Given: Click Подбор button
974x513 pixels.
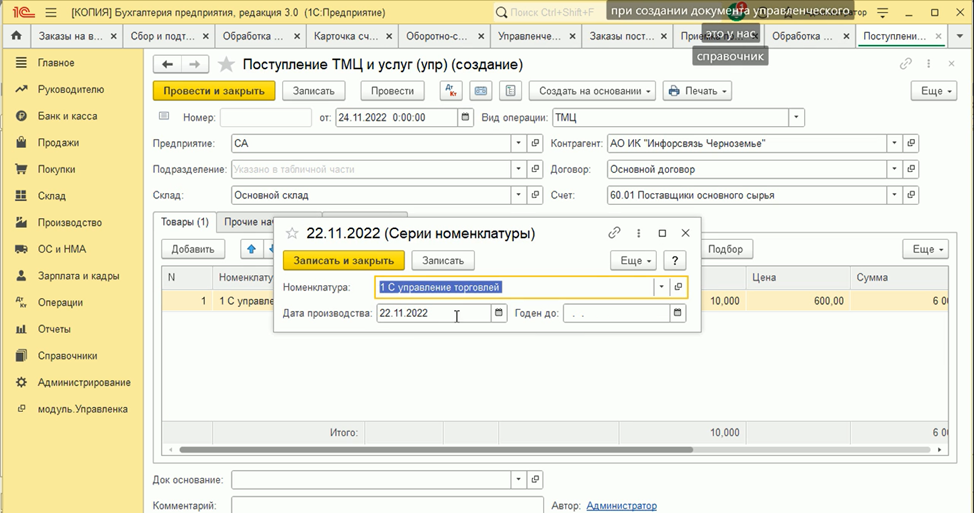Looking at the screenshot, I should coord(726,249).
